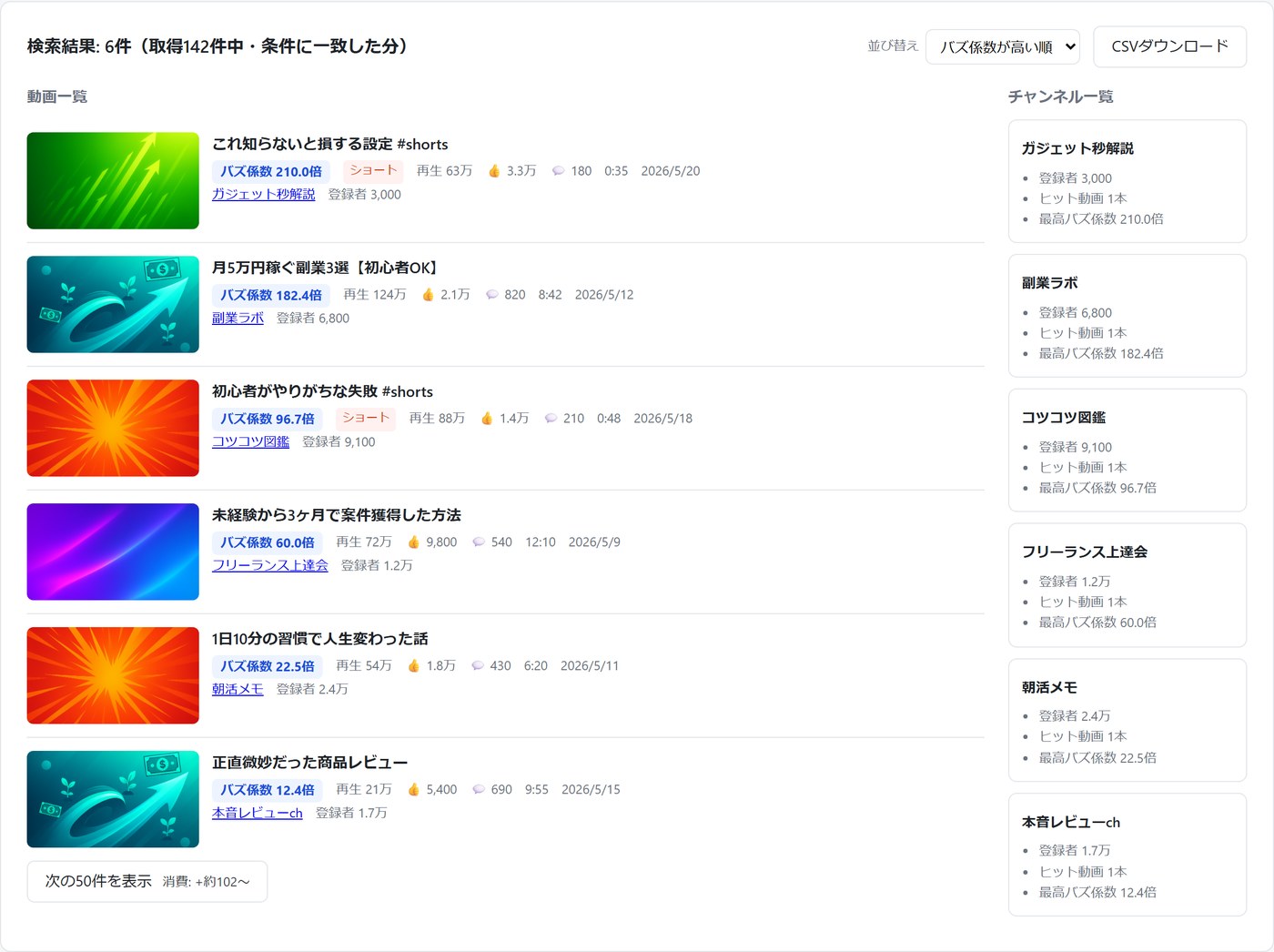Click バズ係数 96.7倍 badge
The height and width of the screenshot is (952, 1274).
pyautogui.click(x=267, y=419)
